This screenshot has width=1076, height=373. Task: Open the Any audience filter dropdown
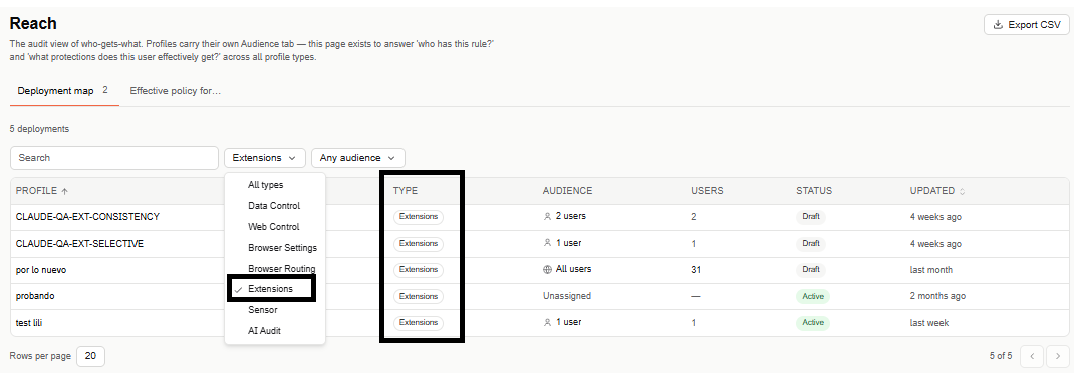click(x=358, y=158)
